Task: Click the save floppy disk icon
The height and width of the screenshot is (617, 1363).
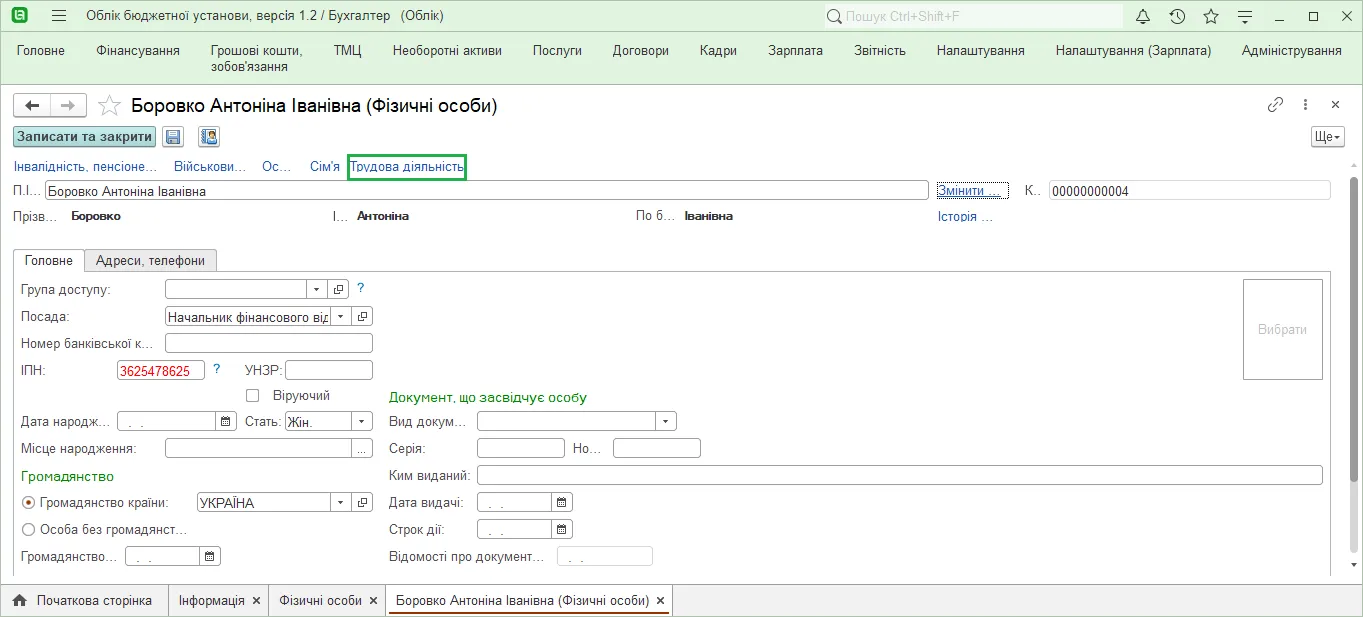Action: tap(173, 137)
